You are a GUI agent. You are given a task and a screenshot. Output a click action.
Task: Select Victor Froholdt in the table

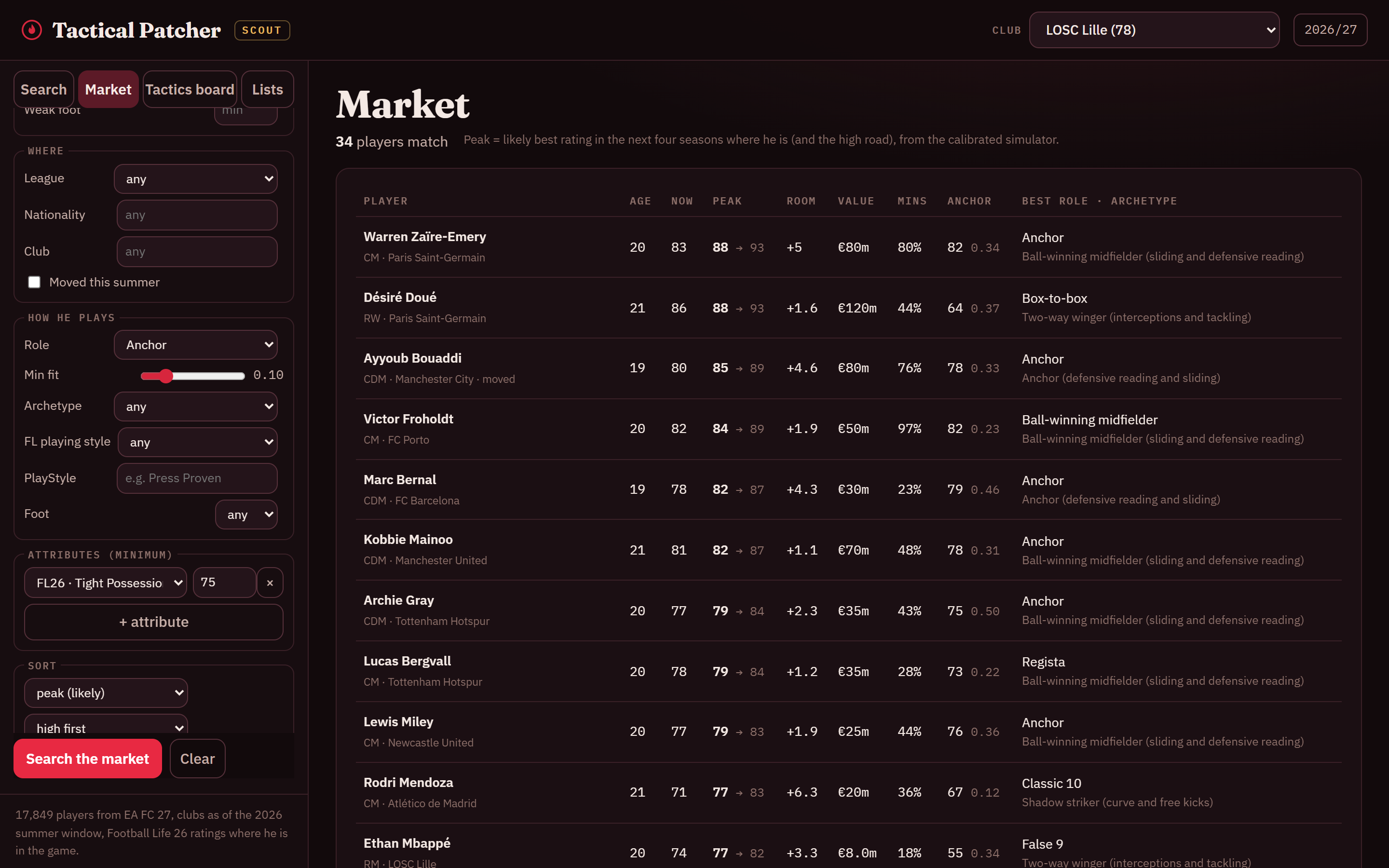848,429
